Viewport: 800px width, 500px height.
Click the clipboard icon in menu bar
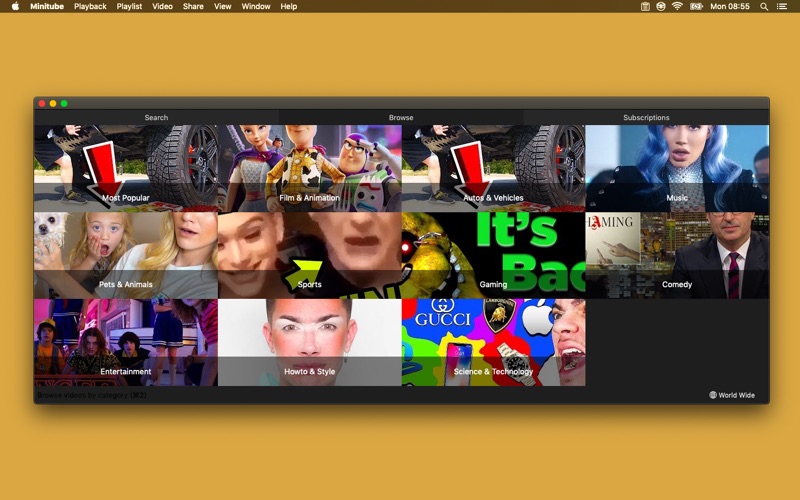coord(645,6)
